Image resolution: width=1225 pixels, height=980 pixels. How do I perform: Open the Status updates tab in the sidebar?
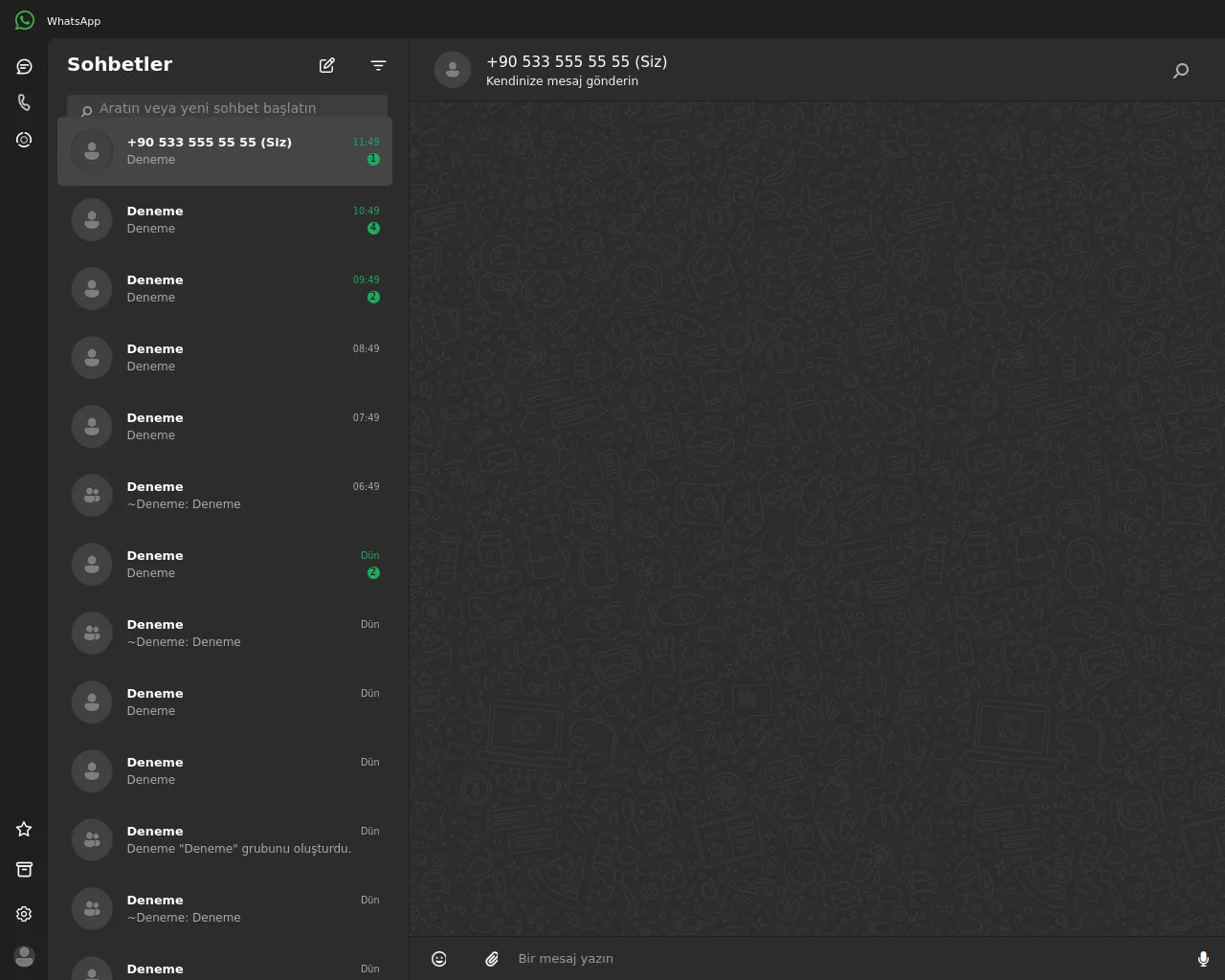click(x=24, y=140)
